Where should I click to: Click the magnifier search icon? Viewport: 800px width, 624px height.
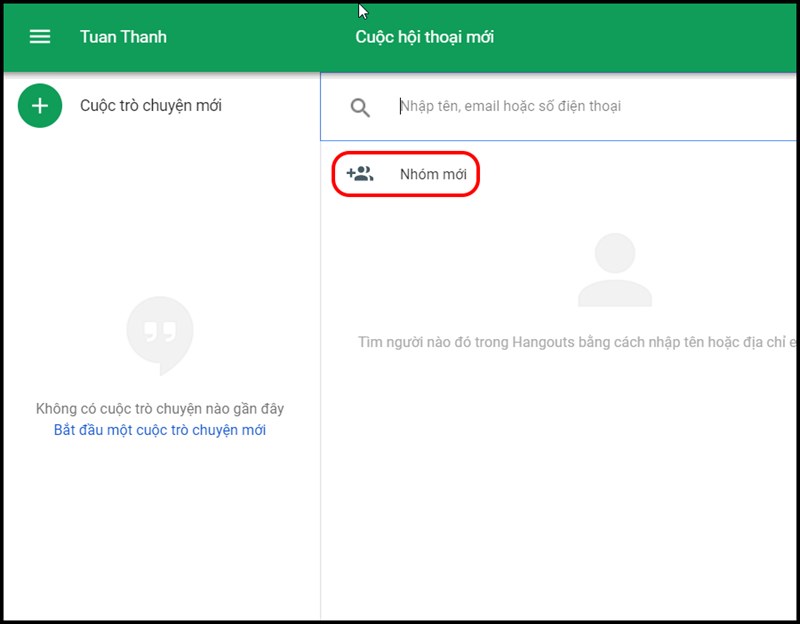pyautogui.click(x=360, y=108)
